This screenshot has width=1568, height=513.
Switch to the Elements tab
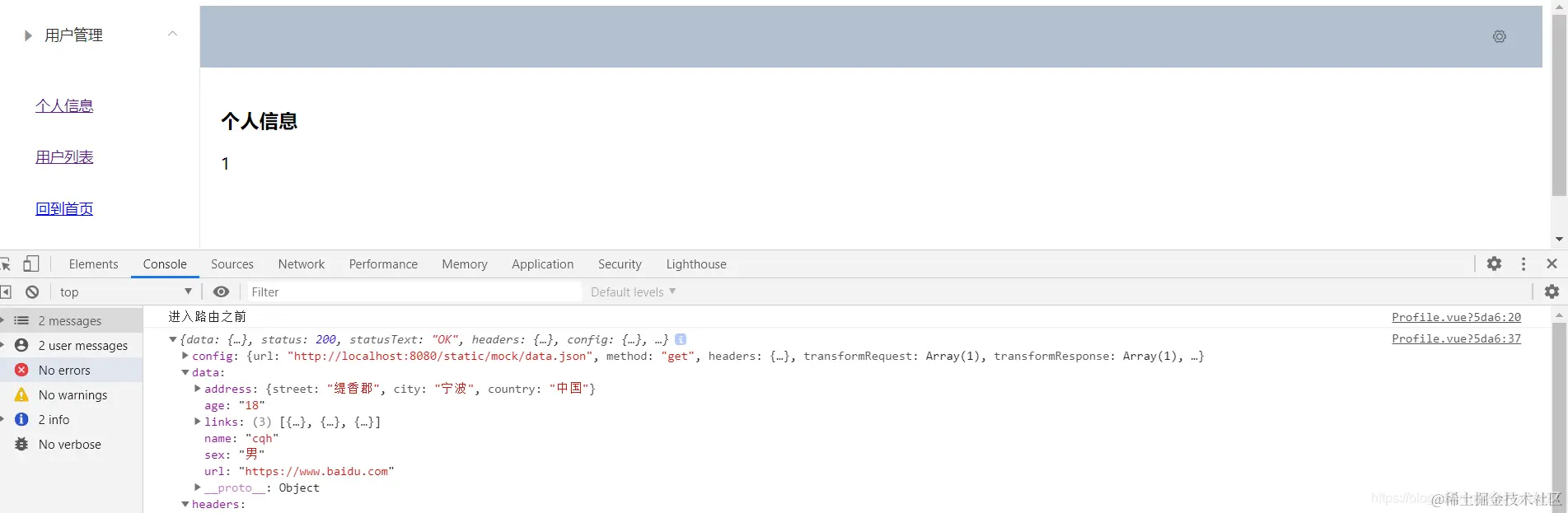click(x=94, y=264)
